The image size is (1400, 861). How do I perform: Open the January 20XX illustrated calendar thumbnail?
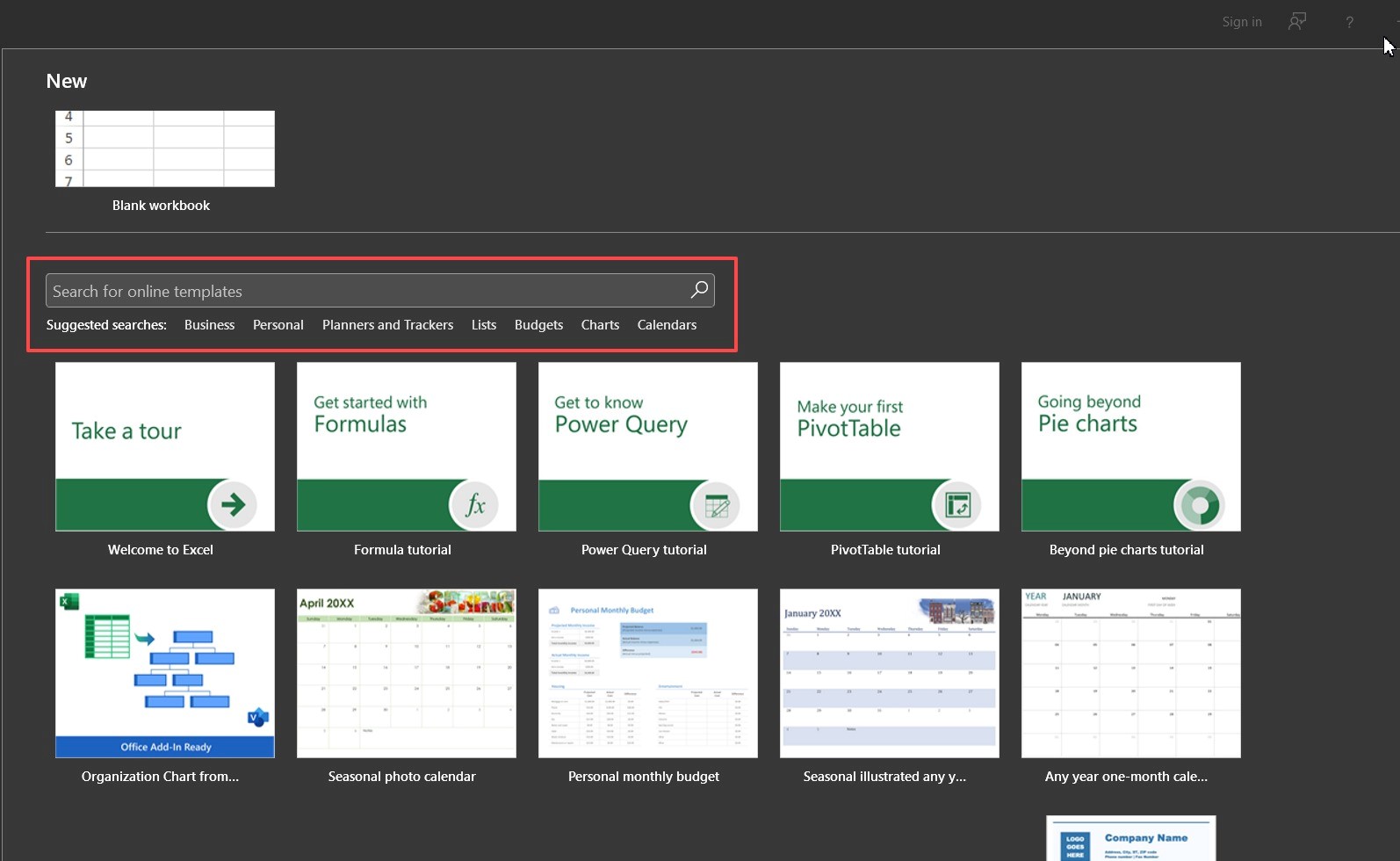pos(890,673)
